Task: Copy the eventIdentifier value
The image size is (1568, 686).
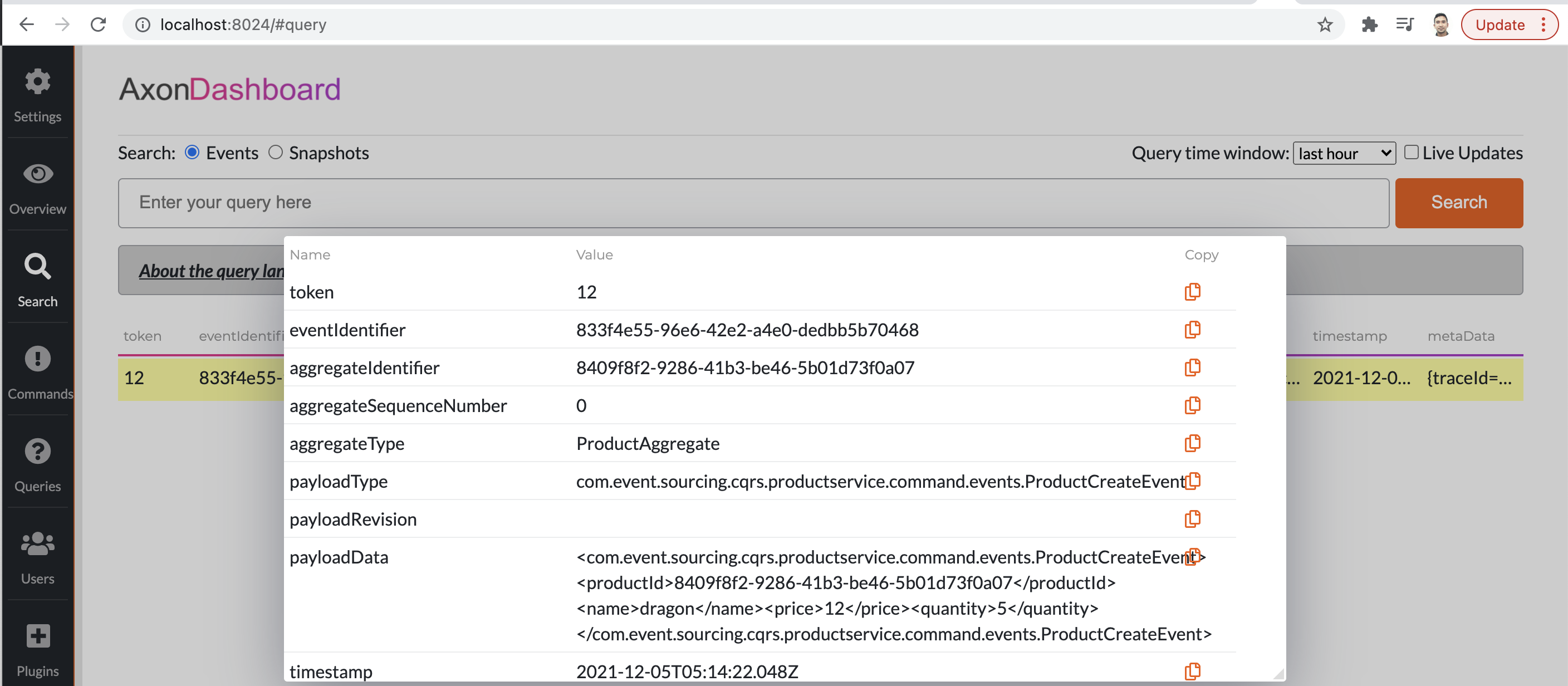Action: tap(1193, 329)
